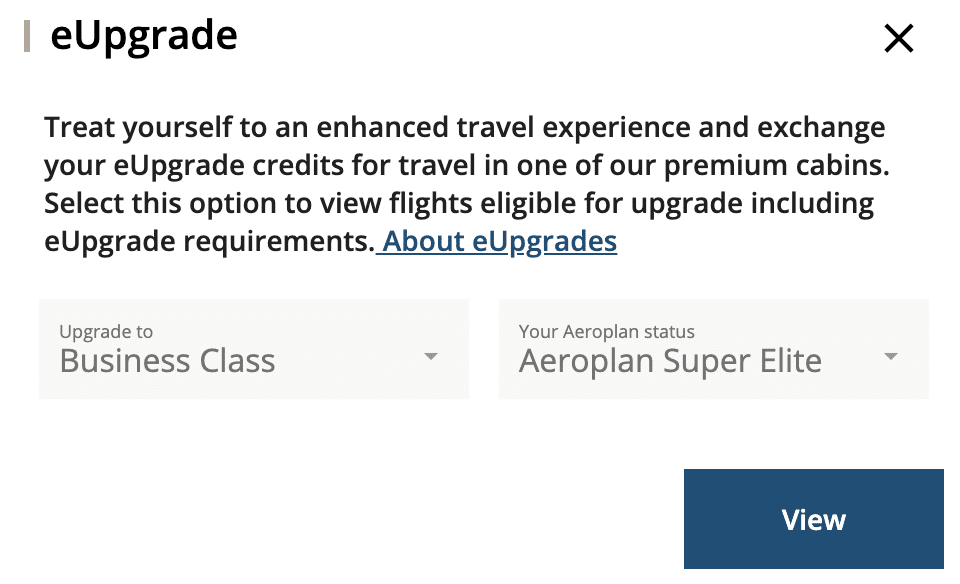This screenshot has height=584, width=960.
Task: Click the eUpgrade heading title
Action: click(144, 36)
